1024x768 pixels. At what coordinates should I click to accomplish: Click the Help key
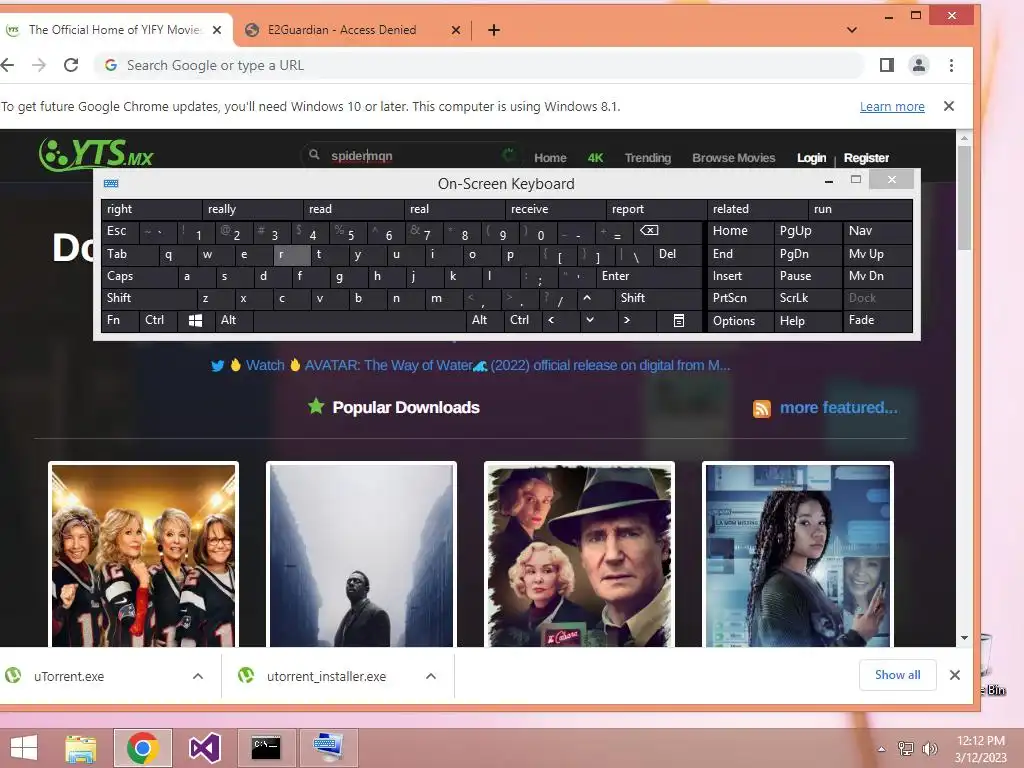(x=807, y=321)
